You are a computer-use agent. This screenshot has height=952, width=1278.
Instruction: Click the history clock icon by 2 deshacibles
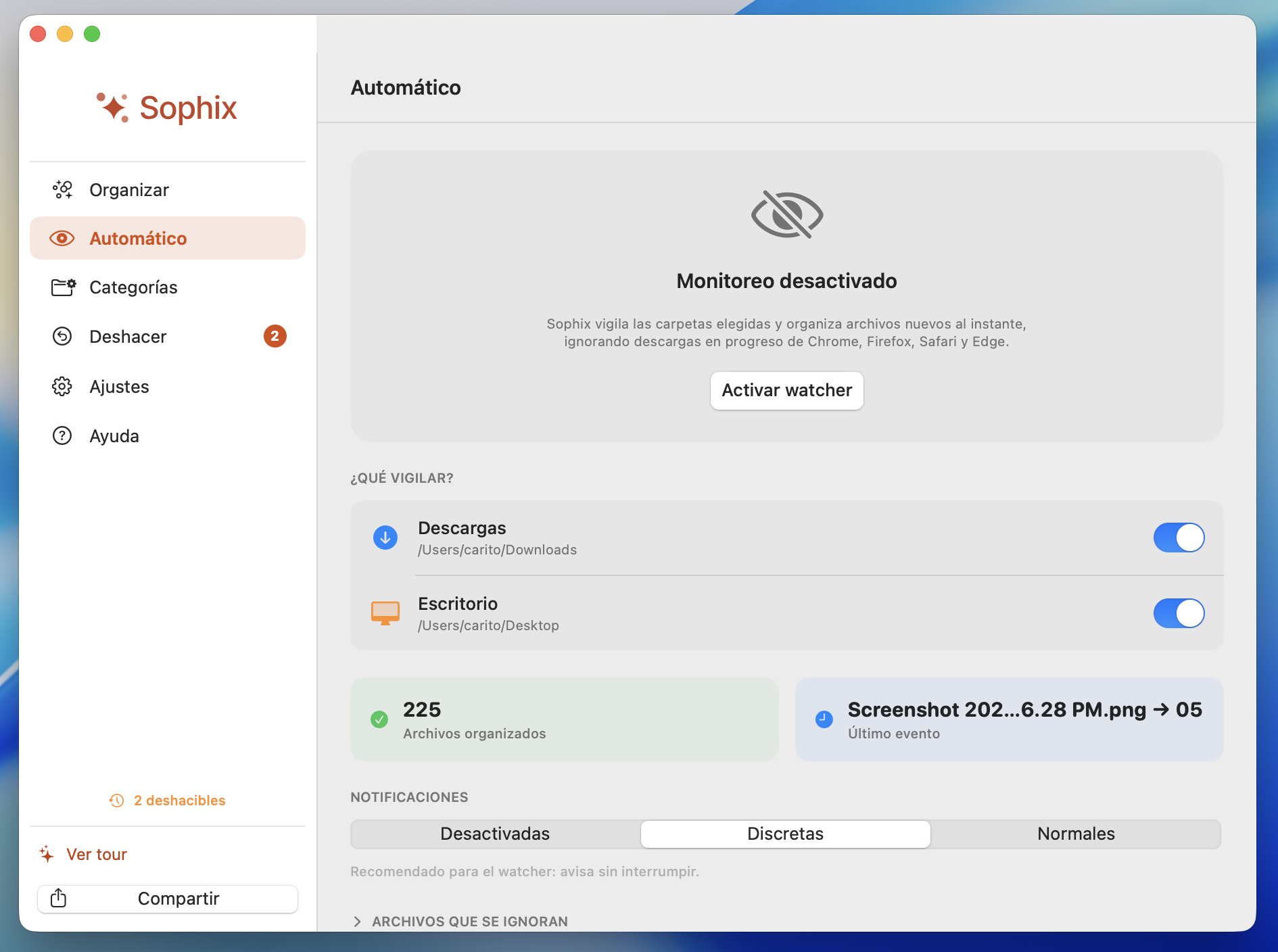tap(117, 801)
